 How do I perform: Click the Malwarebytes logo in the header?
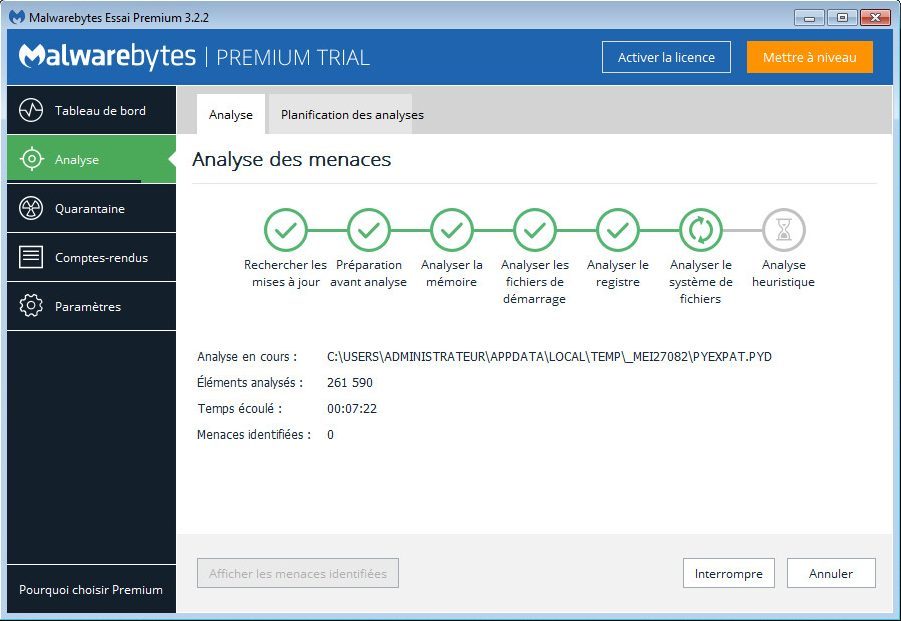point(107,57)
